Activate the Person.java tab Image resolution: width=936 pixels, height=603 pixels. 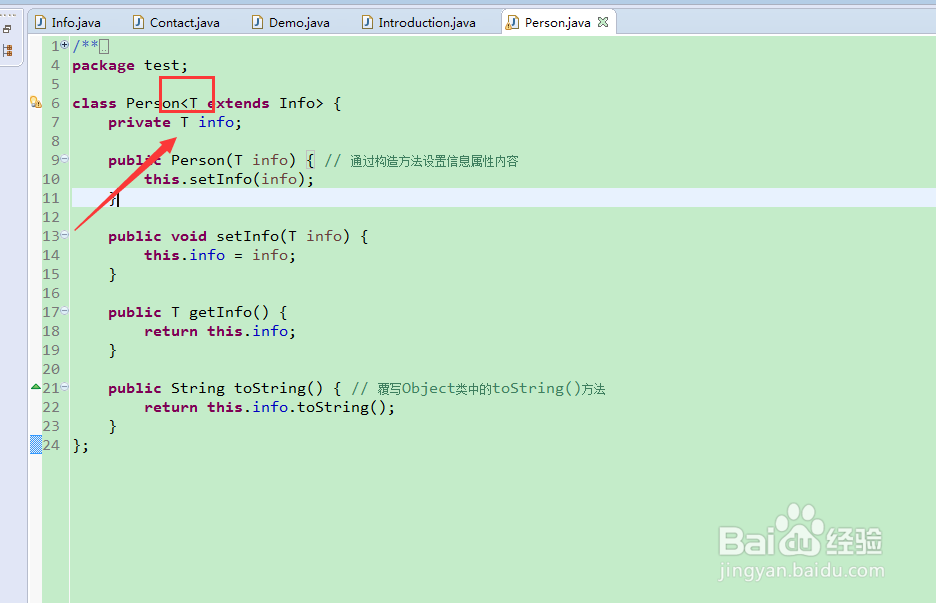pos(558,23)
